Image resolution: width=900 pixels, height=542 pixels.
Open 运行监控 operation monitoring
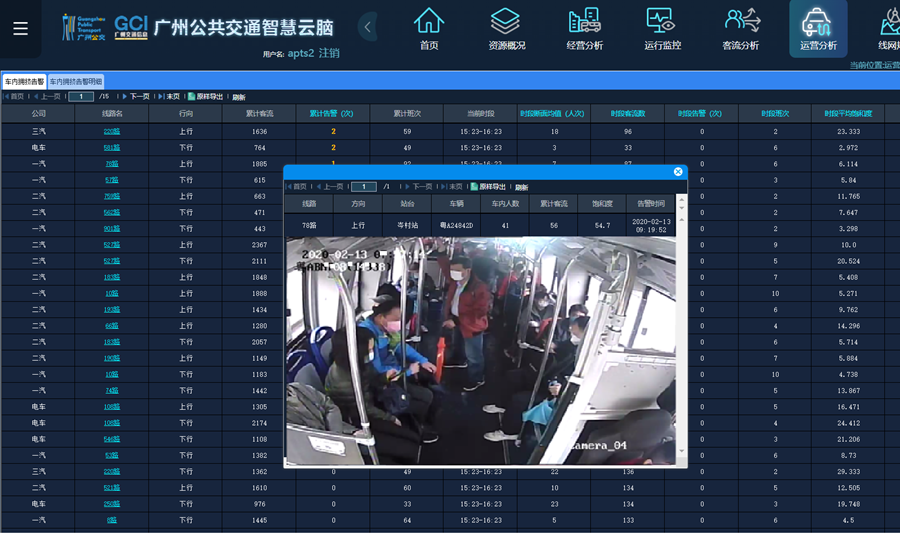(662, 28)
